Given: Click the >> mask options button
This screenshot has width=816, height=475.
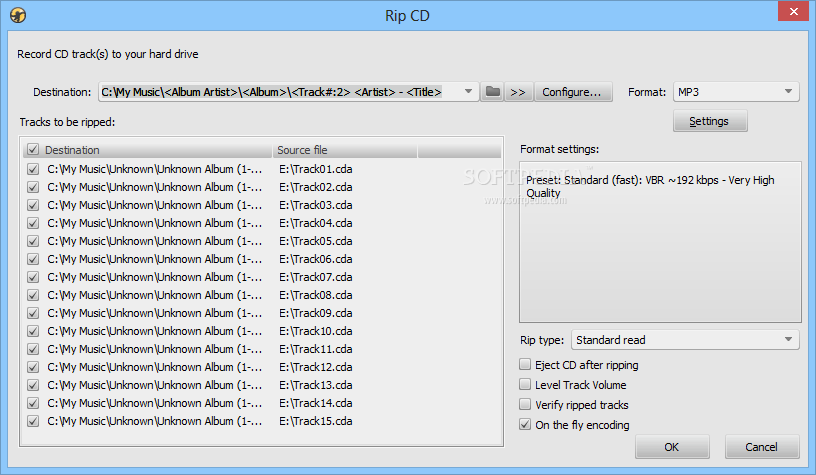Looking at the screenshot, I should click(518, 92).
